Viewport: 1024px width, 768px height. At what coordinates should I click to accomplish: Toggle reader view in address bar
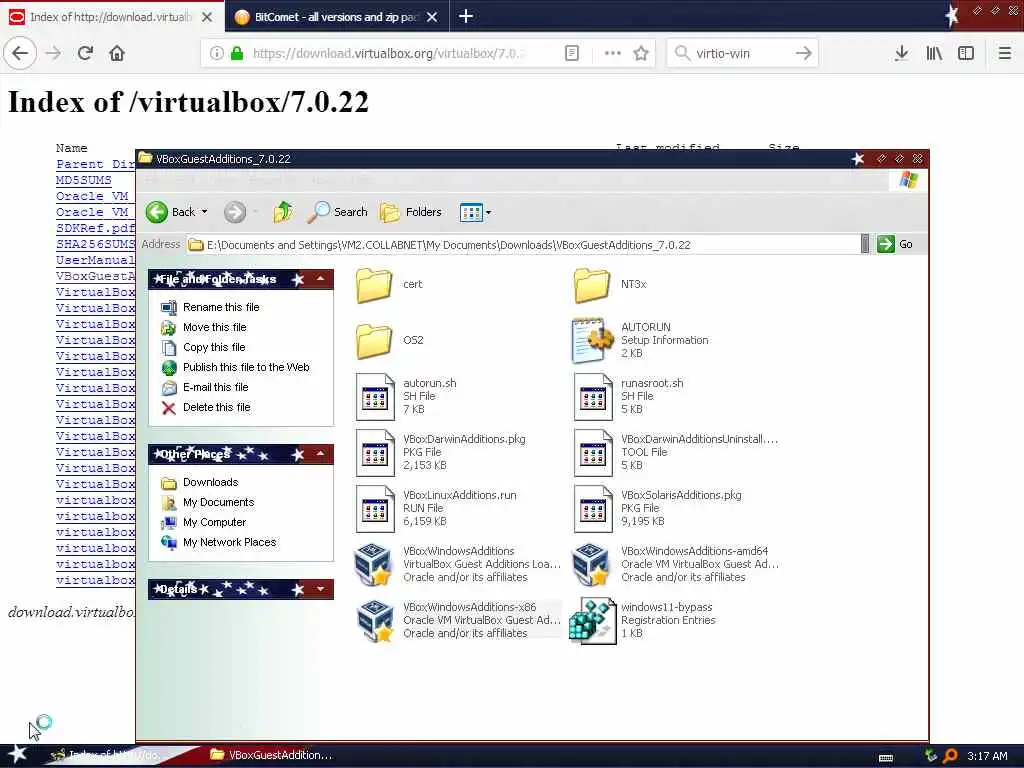click(x=571, y=54)
